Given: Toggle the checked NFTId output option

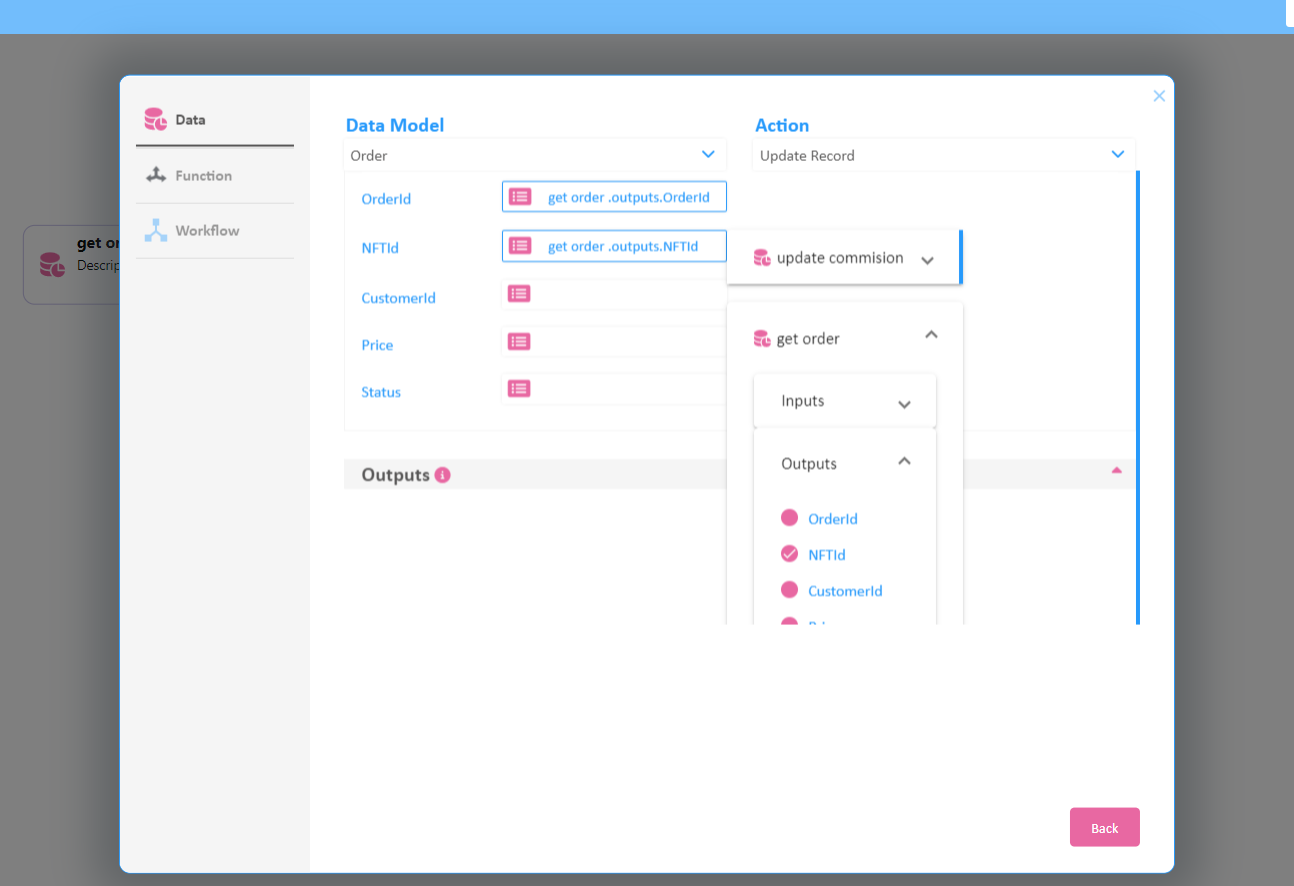Looking at the screenshot, I should click(x=790, y=553).
